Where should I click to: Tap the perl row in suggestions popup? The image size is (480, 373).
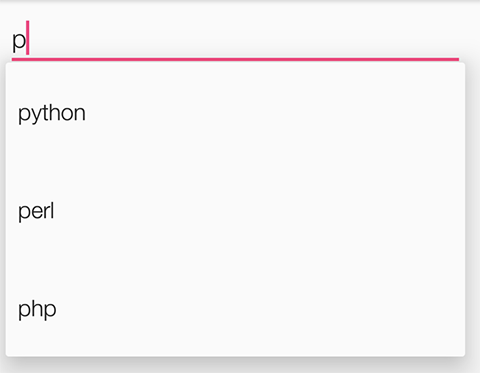click(235, 210)
